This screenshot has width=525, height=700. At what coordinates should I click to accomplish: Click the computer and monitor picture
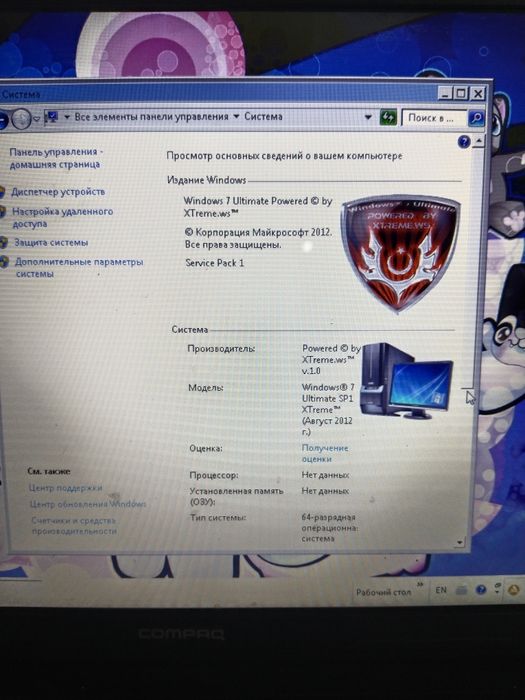pos(405,380)
